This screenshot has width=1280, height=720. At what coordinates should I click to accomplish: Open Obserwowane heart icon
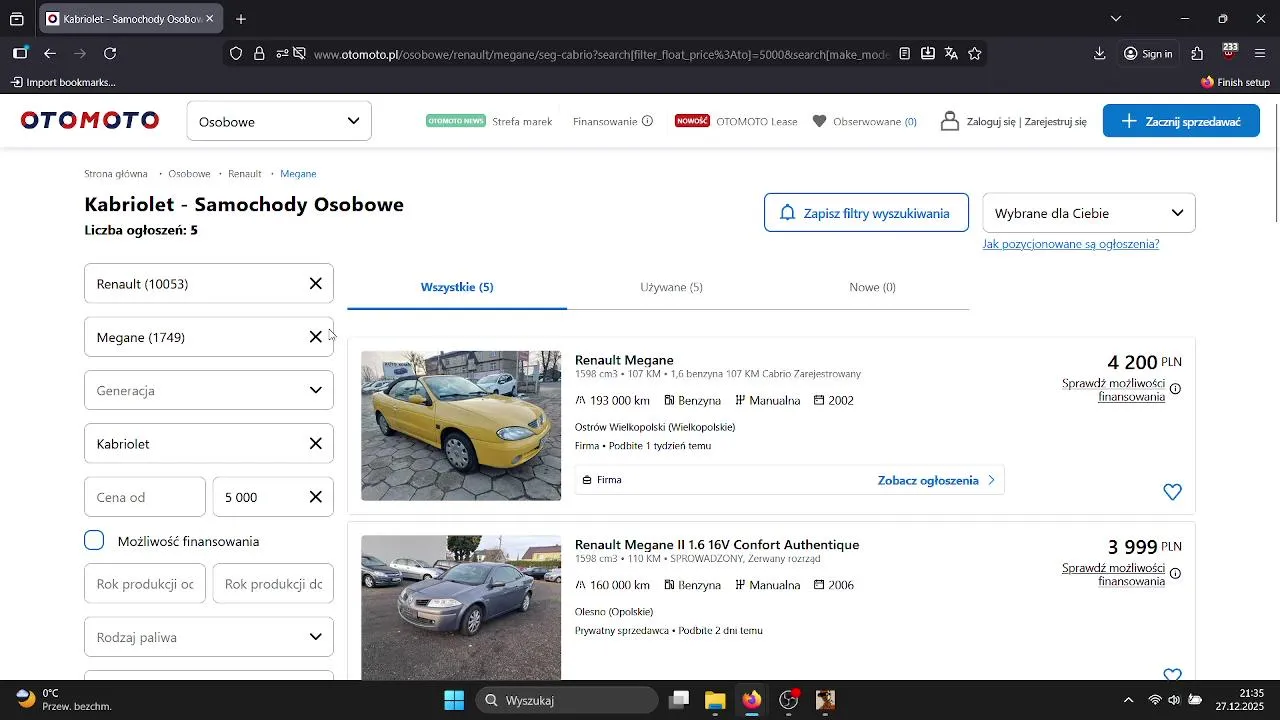pyautogui.click(x=820, y=121)
